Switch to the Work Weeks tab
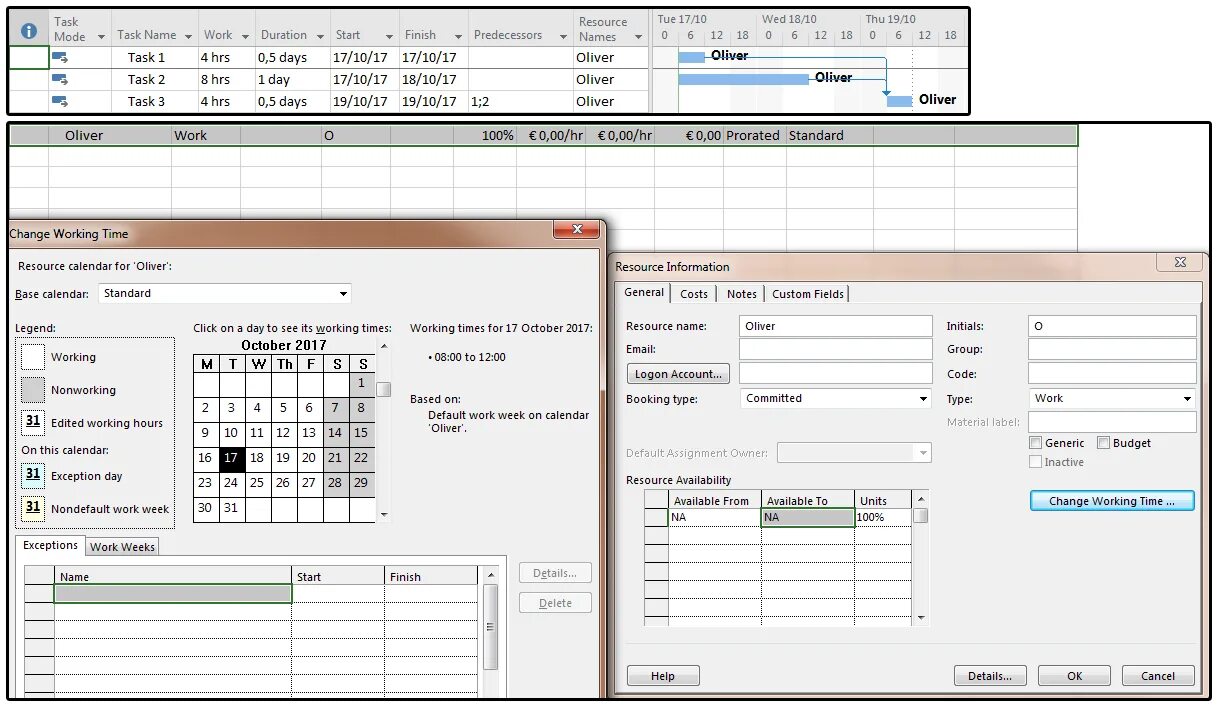 122,547
